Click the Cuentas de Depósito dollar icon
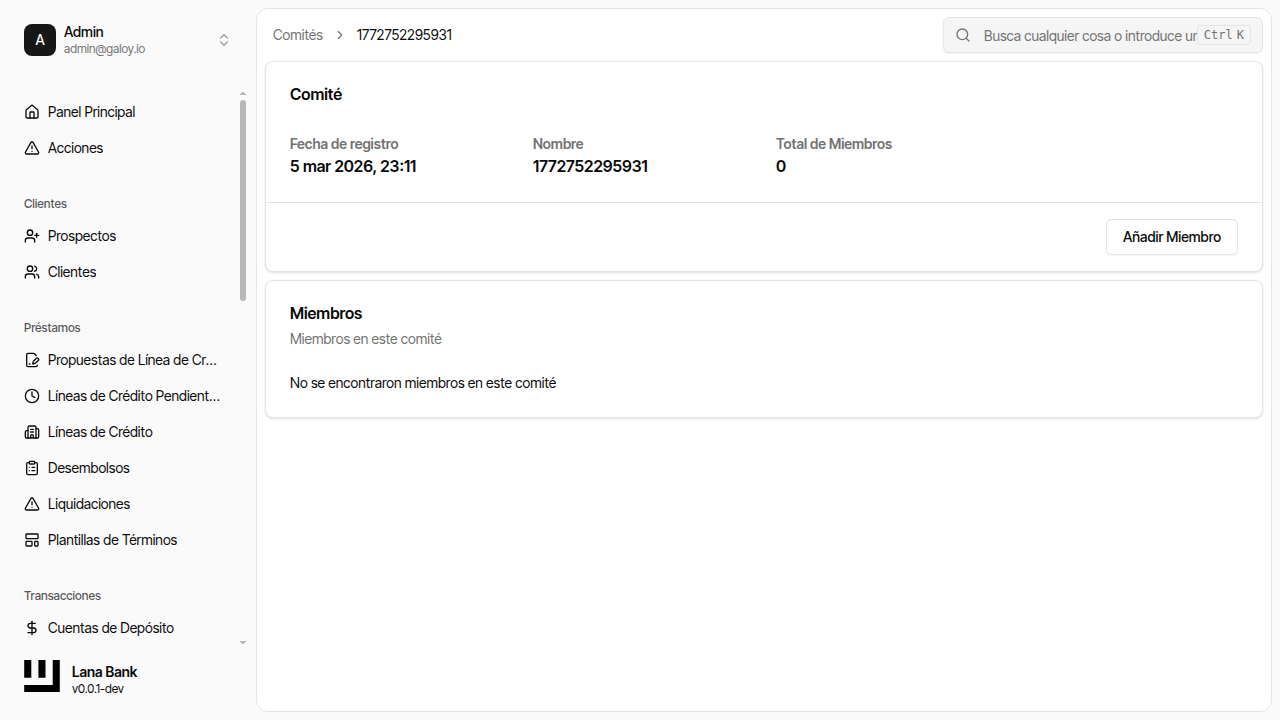 pyautogui.click(x=32, y=628)
